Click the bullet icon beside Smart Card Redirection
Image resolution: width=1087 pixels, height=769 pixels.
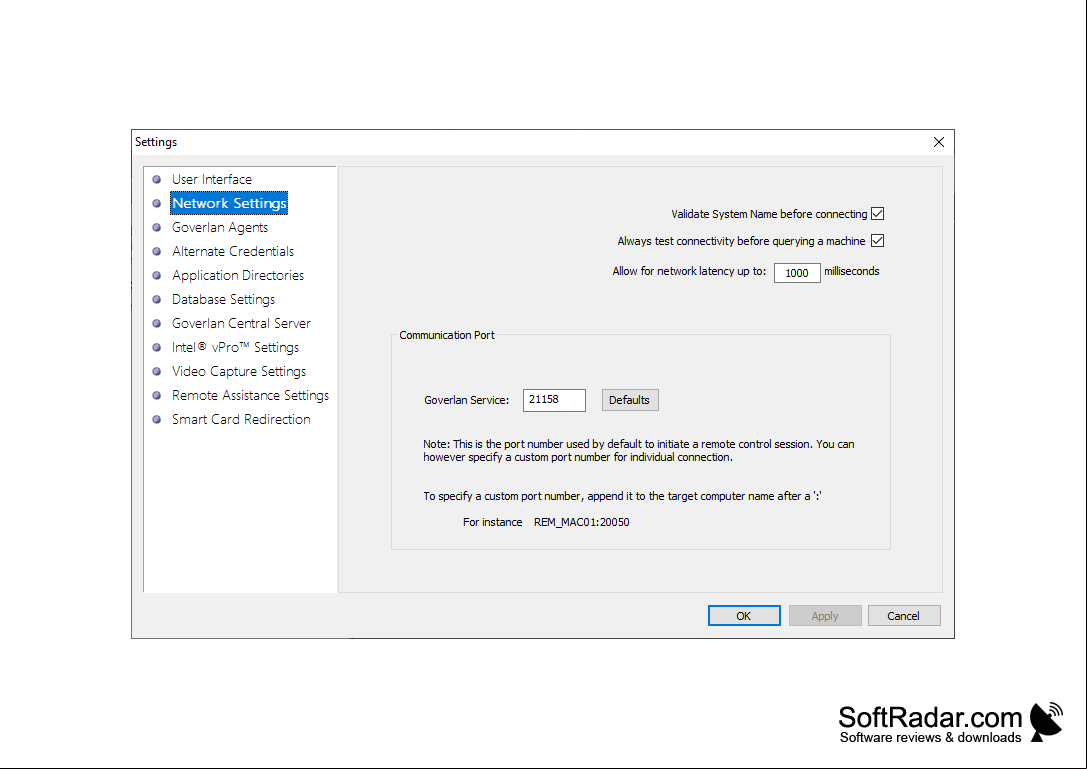(x=157, y=420)
